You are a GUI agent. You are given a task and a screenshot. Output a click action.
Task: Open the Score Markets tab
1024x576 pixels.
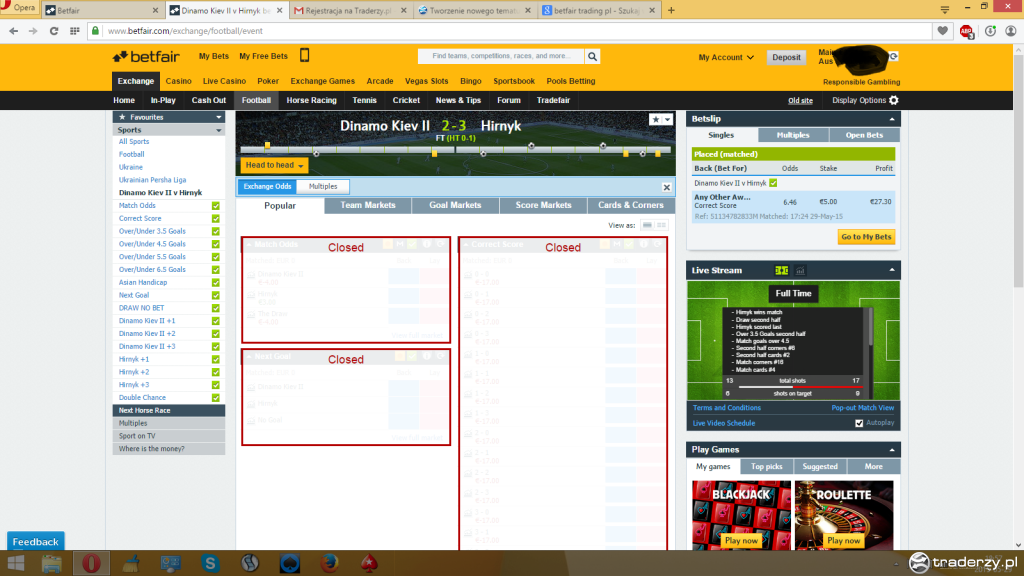(543, 205)
